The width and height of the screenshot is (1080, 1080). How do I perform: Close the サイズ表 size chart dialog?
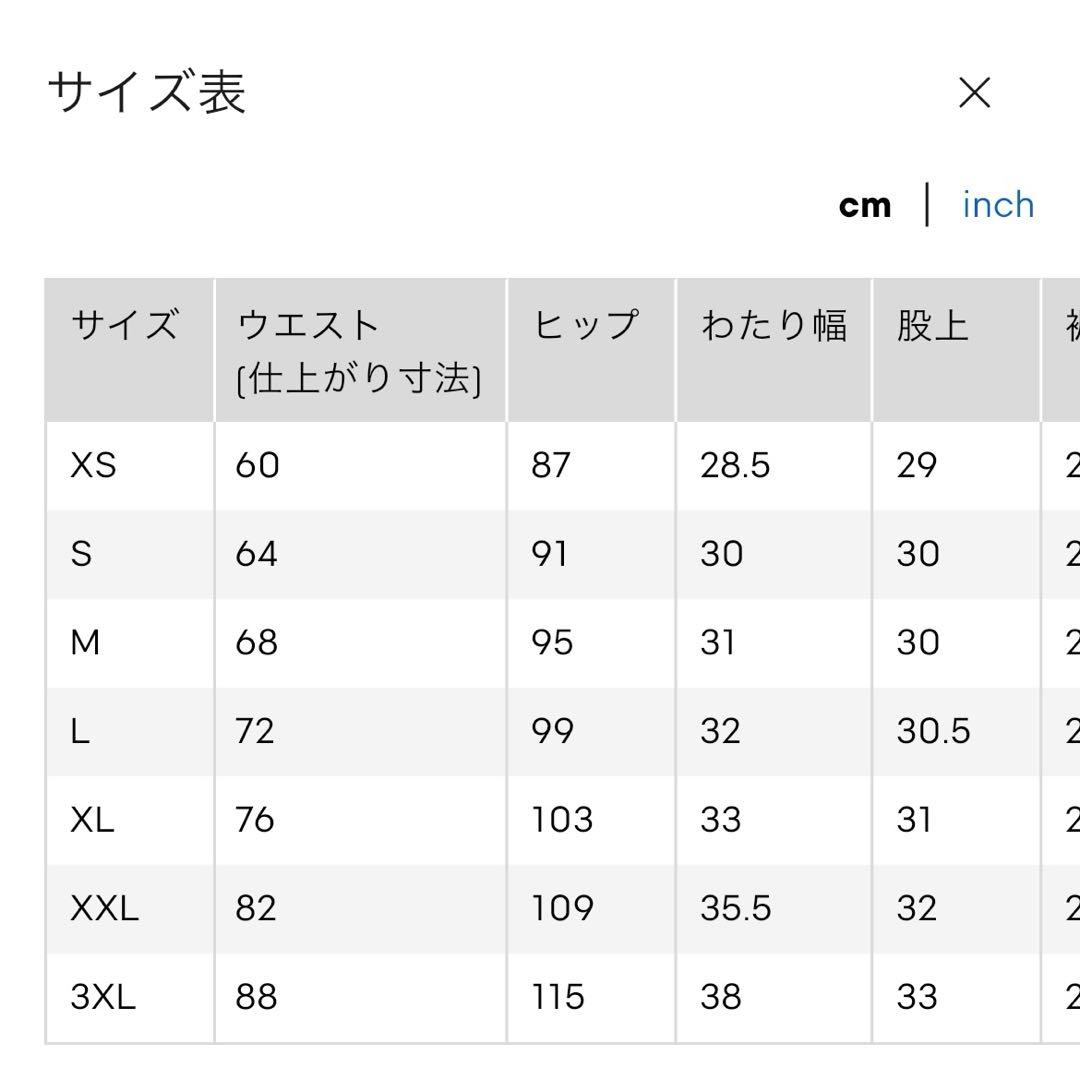974,93
